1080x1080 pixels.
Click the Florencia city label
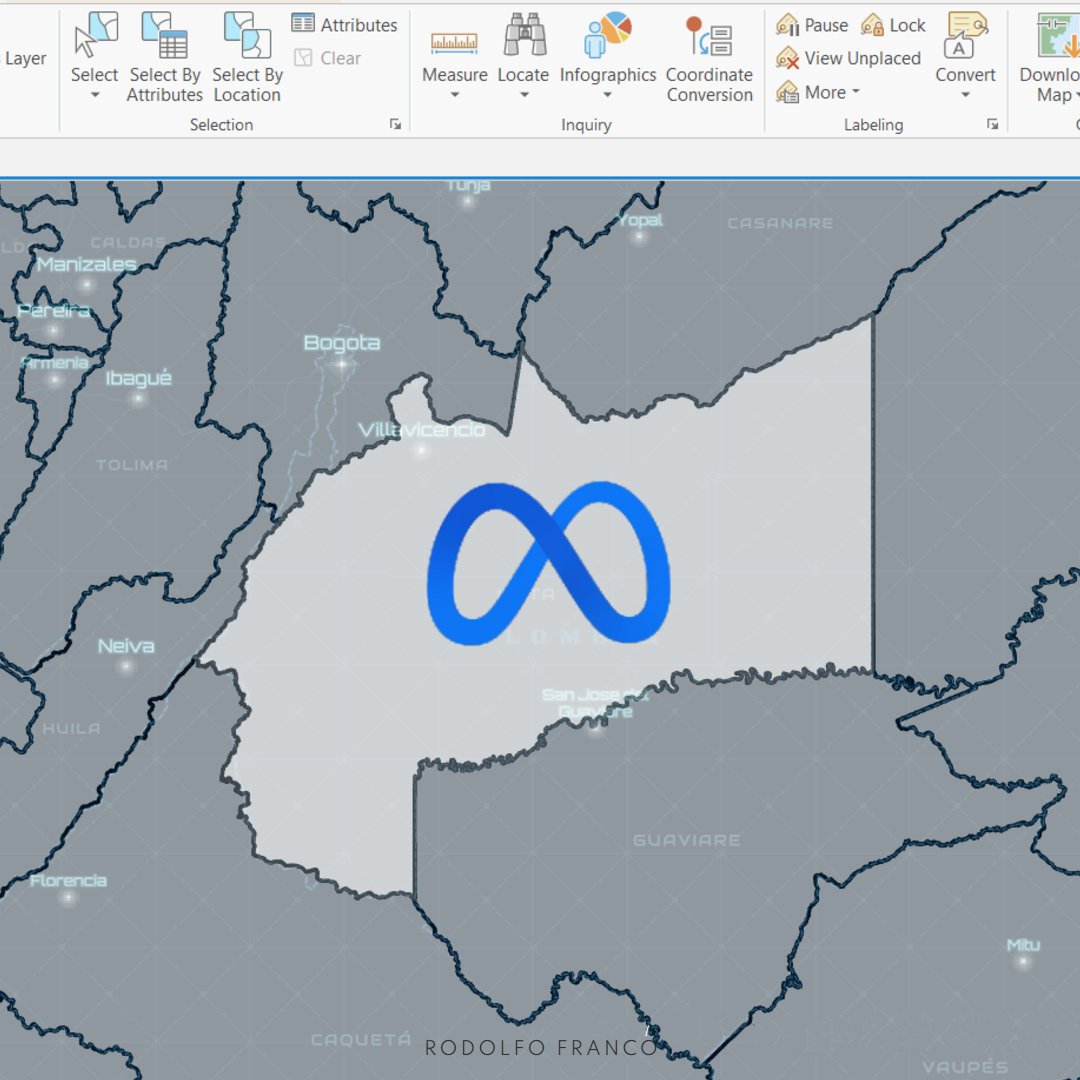coord(68,880)
